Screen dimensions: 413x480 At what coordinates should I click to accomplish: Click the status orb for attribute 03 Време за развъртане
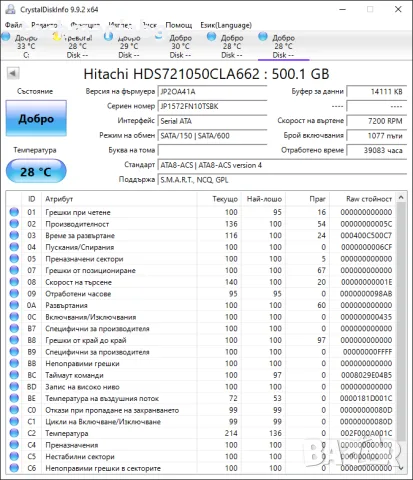click(x=14, y=235)
